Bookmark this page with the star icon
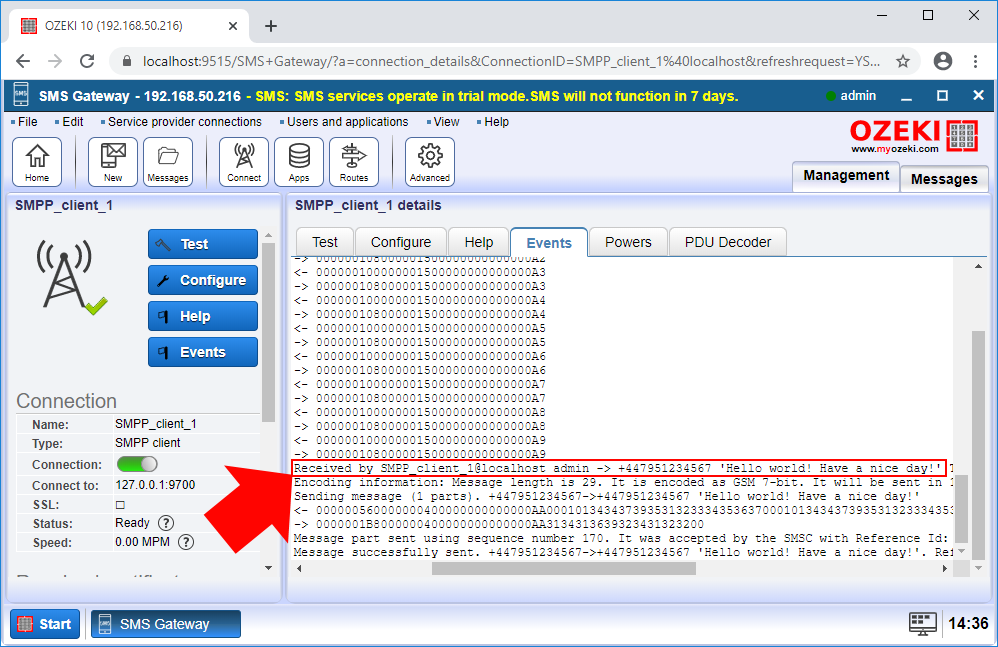 pyautogui.click(x=903, y=61)
